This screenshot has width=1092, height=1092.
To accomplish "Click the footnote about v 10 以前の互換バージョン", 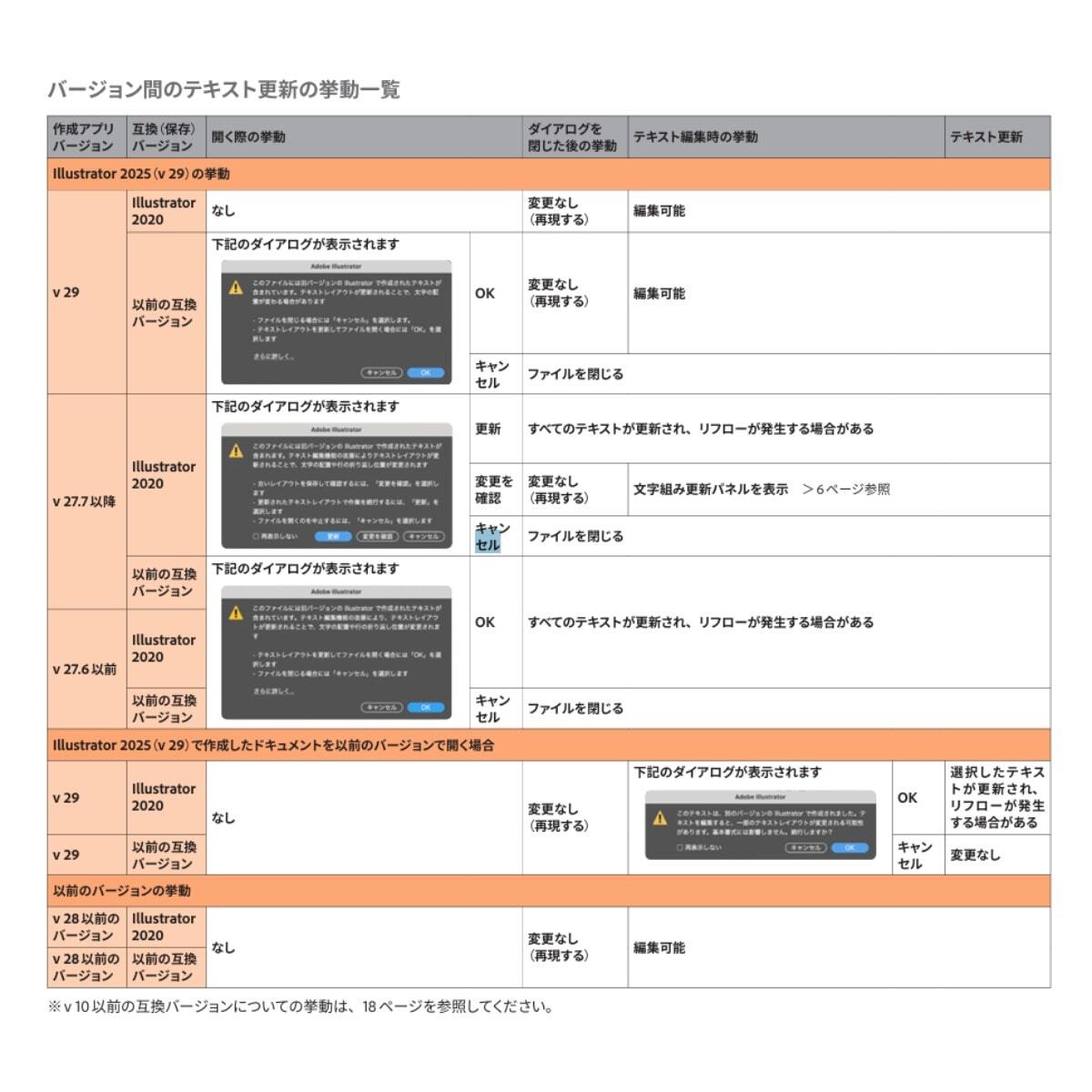I will [x=300, y=1006].
